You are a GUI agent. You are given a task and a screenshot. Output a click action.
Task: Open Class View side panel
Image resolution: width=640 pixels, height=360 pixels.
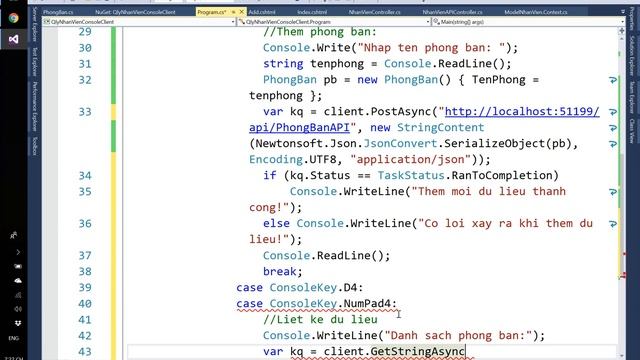click(632, 131)
